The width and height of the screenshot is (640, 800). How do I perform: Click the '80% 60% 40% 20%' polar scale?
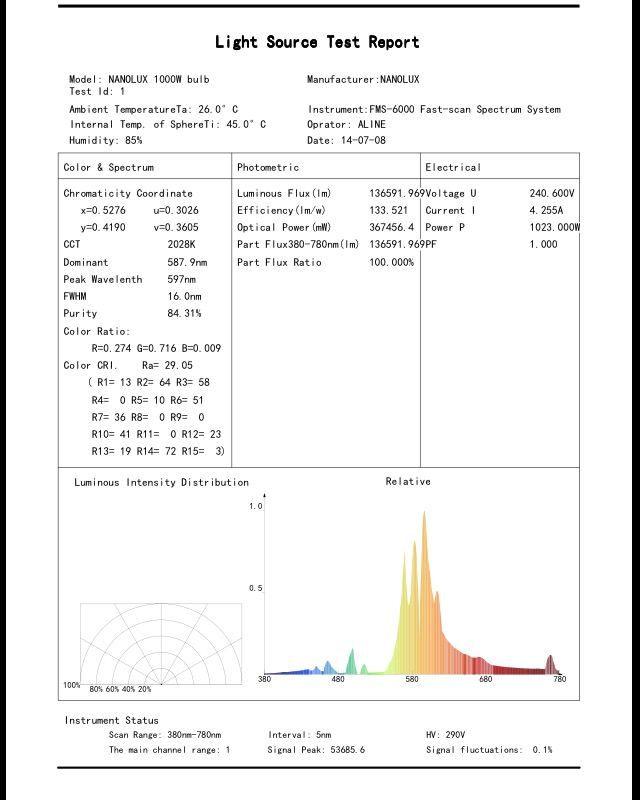120,689
